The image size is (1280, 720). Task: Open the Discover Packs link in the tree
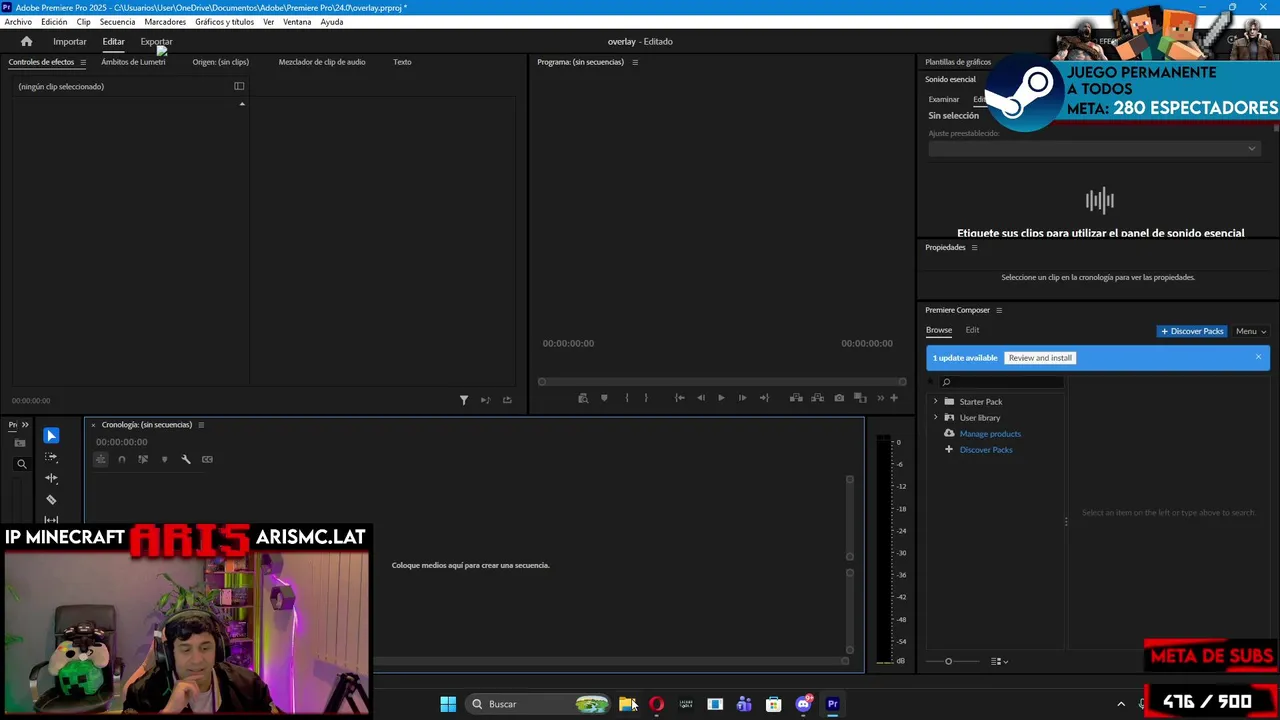click(x=986, y=450)
